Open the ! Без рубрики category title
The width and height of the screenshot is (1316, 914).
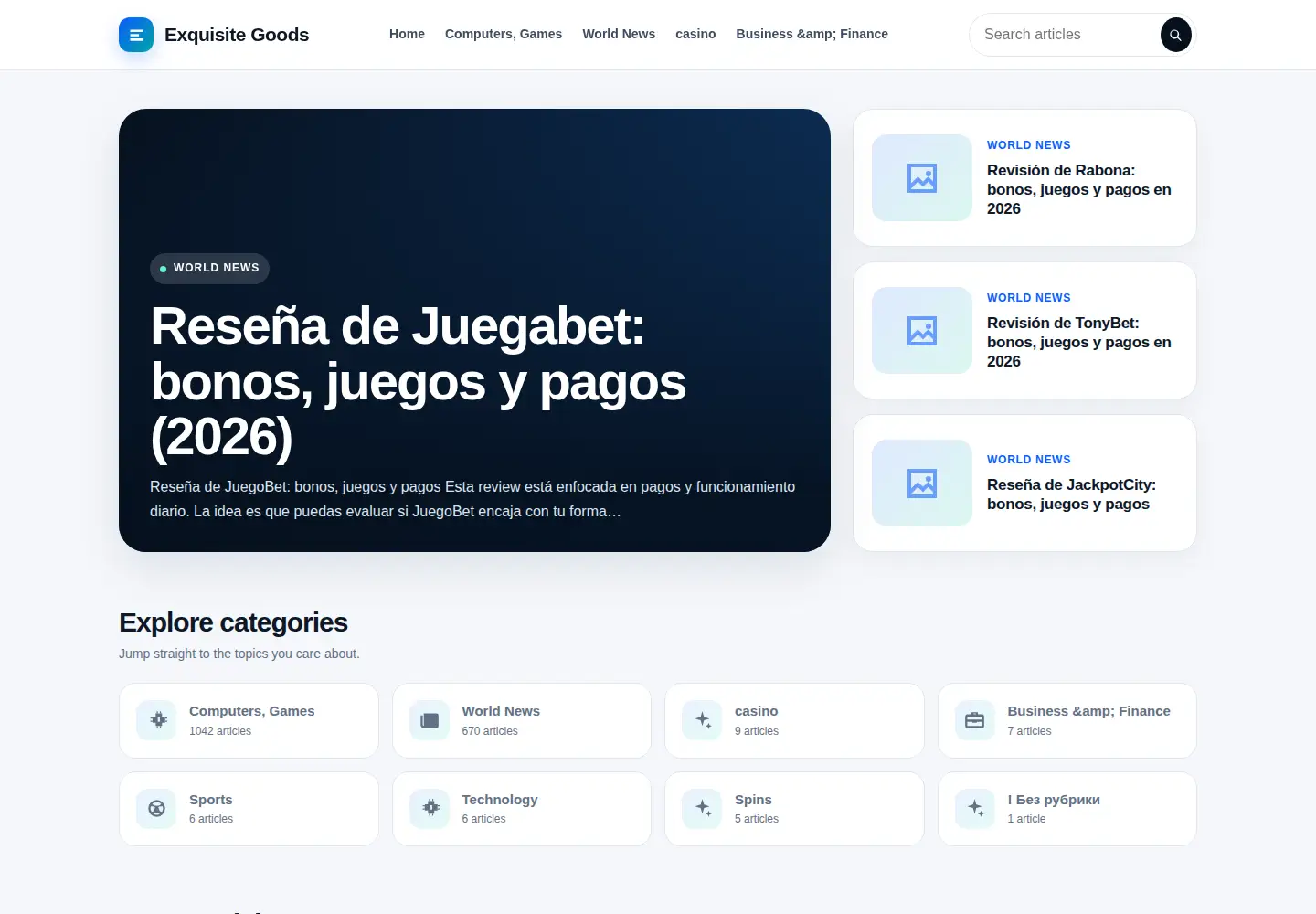[1054, 800]
